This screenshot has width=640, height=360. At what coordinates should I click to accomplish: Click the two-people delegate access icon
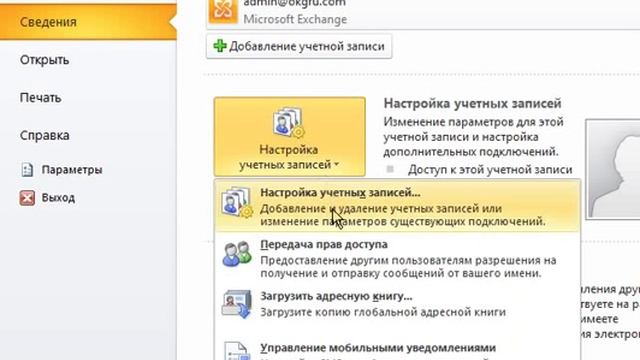(237, 254)
